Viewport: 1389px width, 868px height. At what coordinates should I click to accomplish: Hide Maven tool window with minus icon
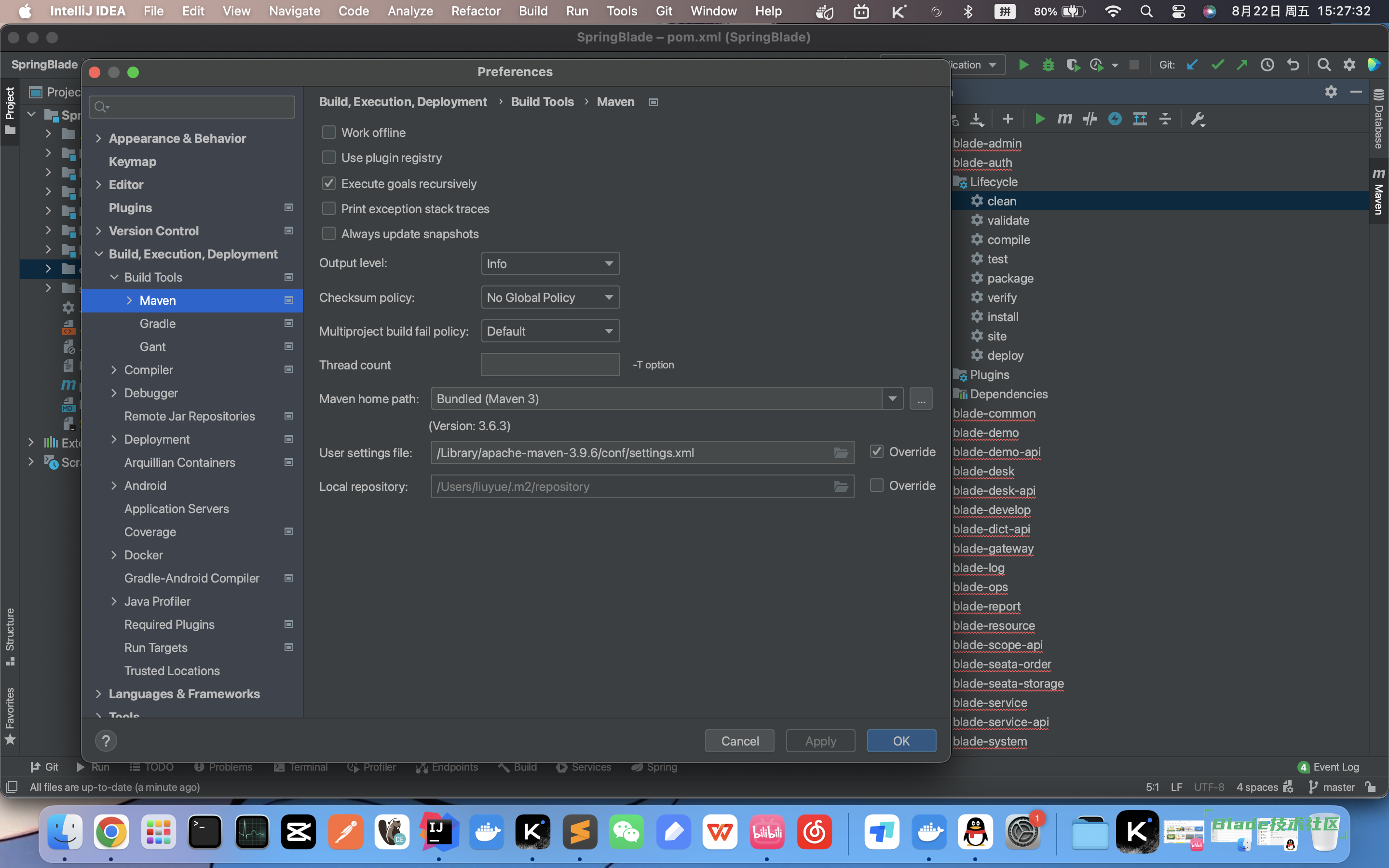click(x=1356, y=92)
